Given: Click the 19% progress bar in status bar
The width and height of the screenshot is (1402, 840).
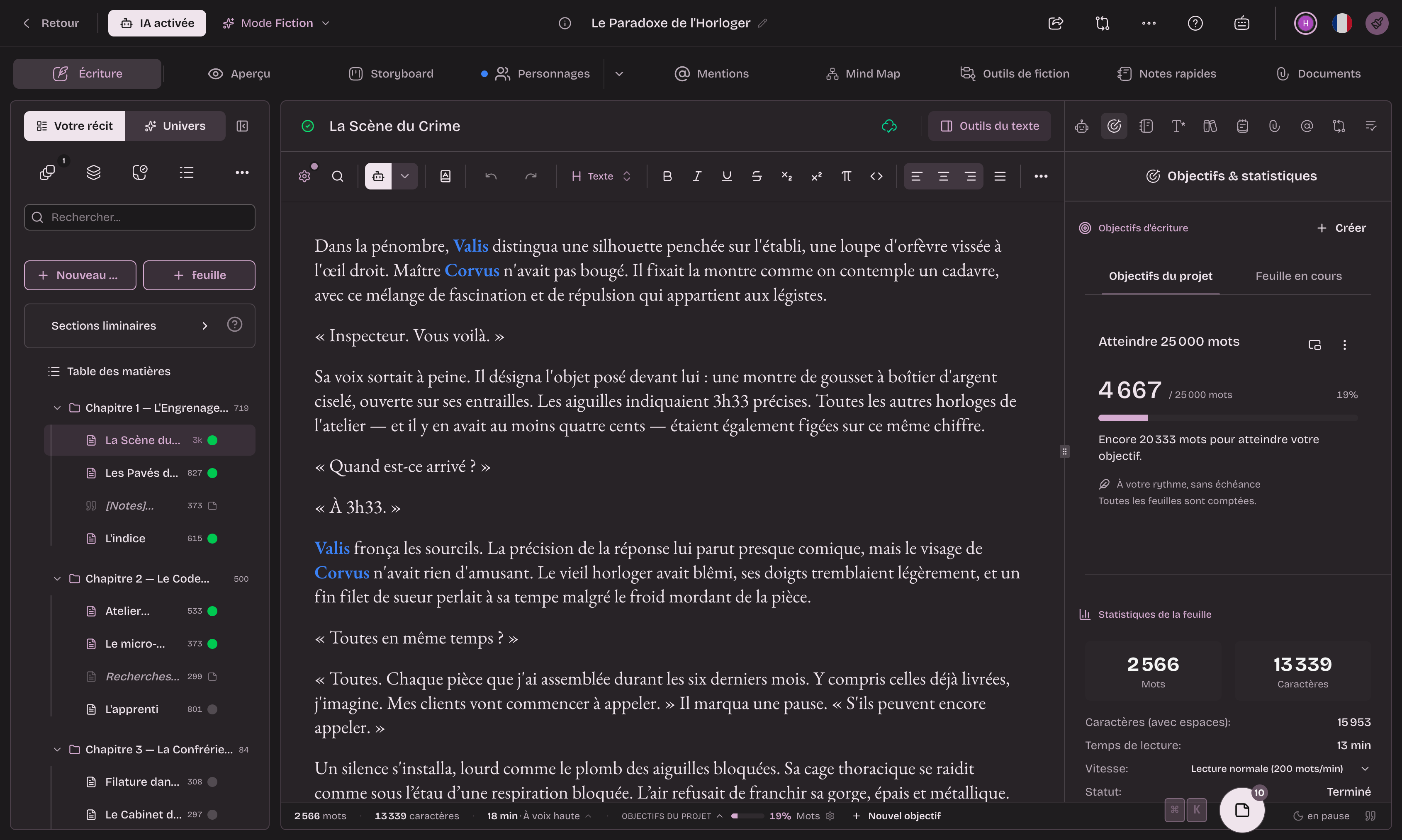Looking at the screenshot, I should click(747, 816).
